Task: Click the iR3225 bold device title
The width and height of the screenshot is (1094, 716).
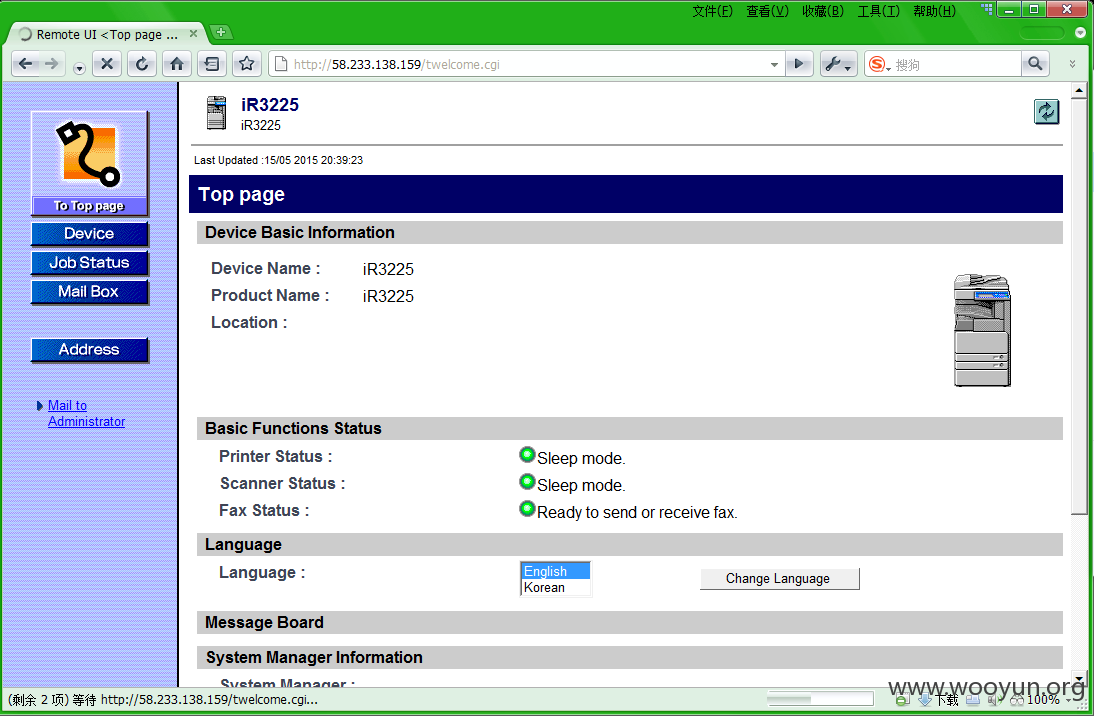Action: tap(270, 105)
